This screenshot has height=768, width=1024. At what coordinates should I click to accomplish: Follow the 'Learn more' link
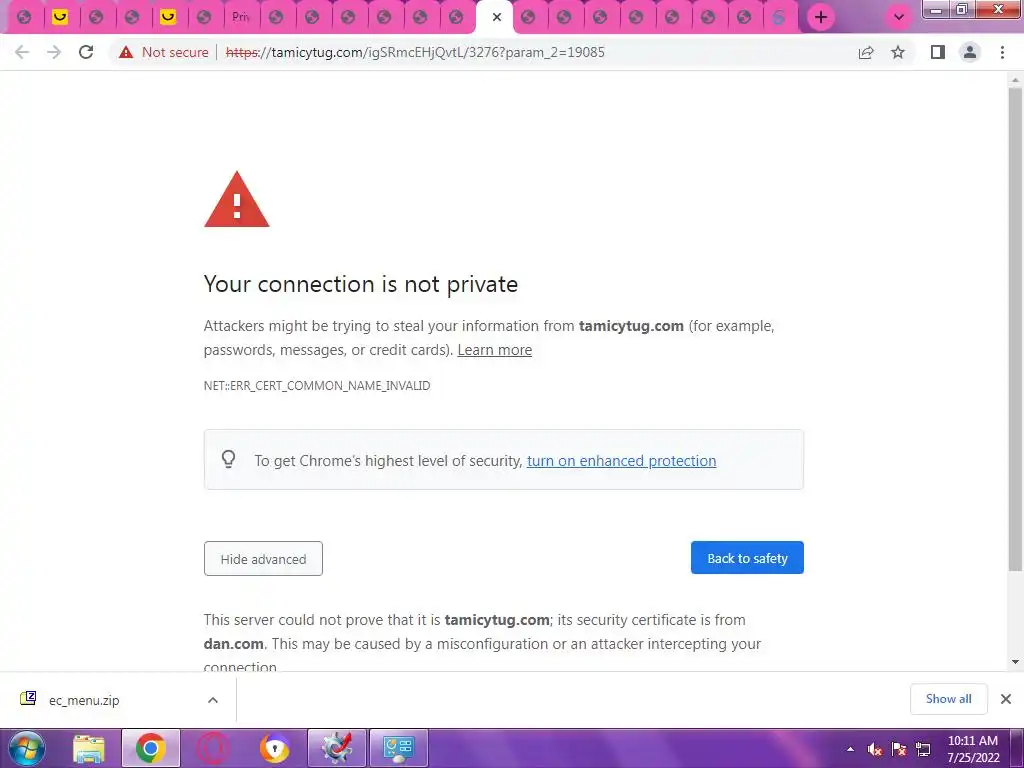point(494,350)
